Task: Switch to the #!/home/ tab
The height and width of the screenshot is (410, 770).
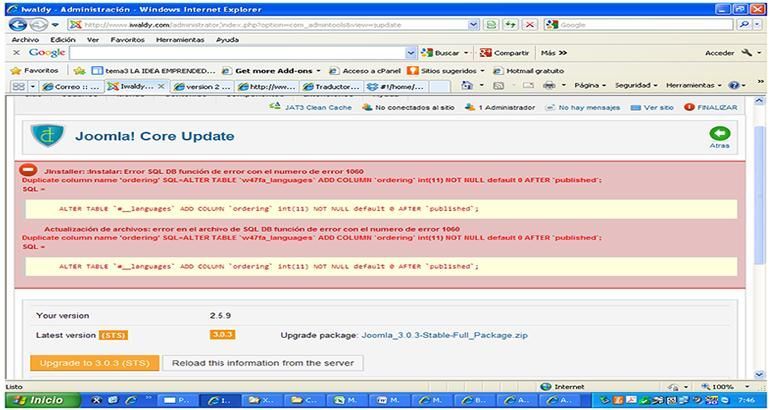Action: [396, 86]
